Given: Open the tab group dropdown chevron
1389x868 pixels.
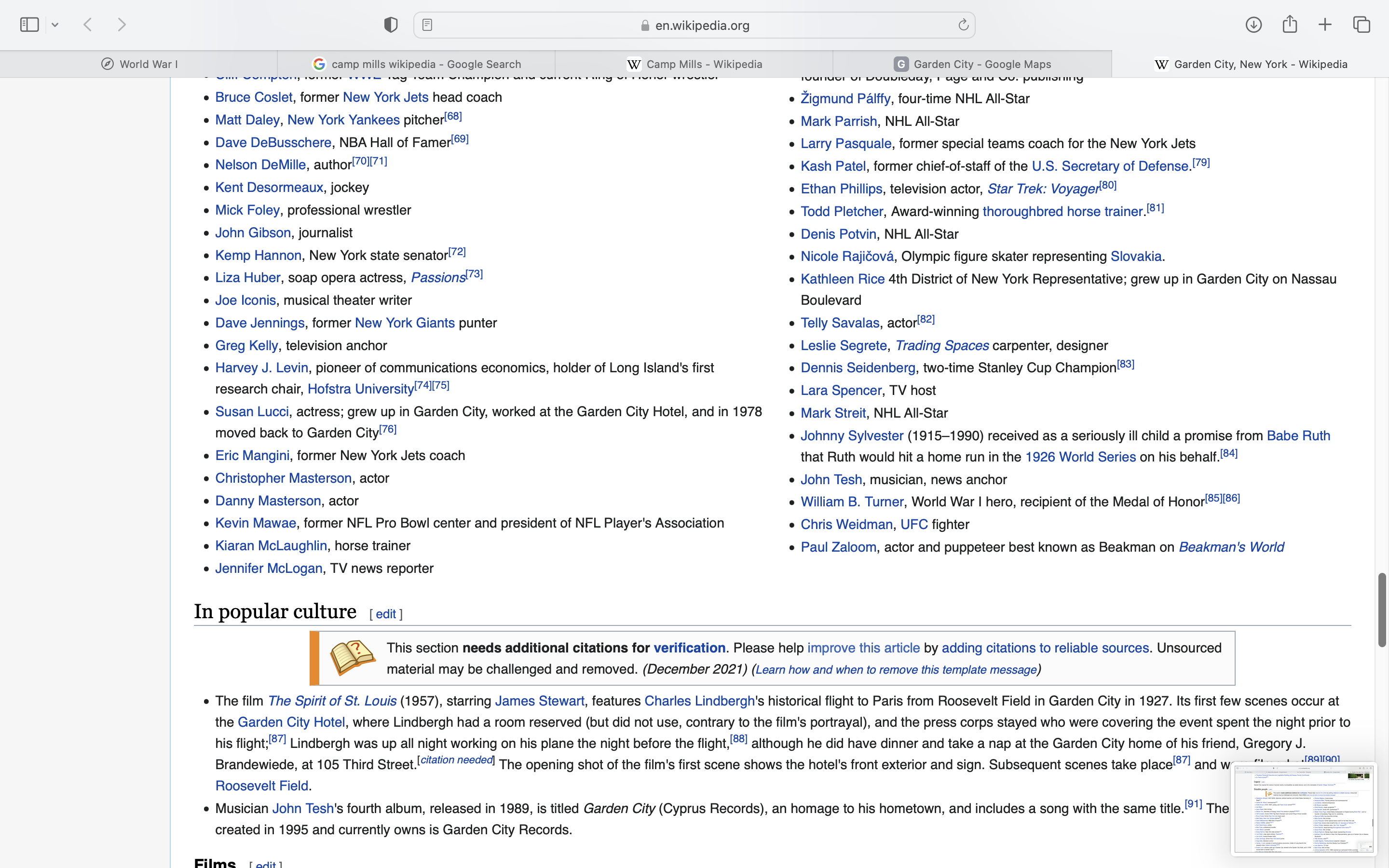Looking at the screenshot, I should point(55,25).
